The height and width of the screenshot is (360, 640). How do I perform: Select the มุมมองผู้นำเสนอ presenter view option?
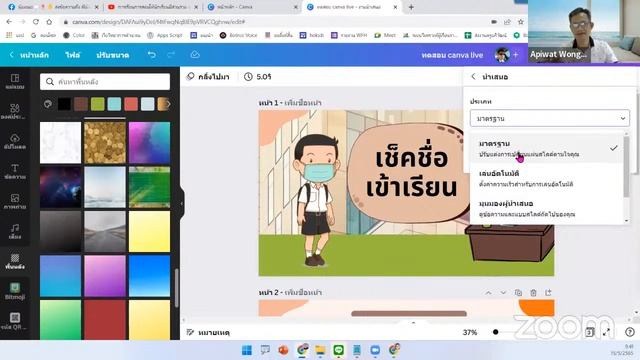coord(547,209)
